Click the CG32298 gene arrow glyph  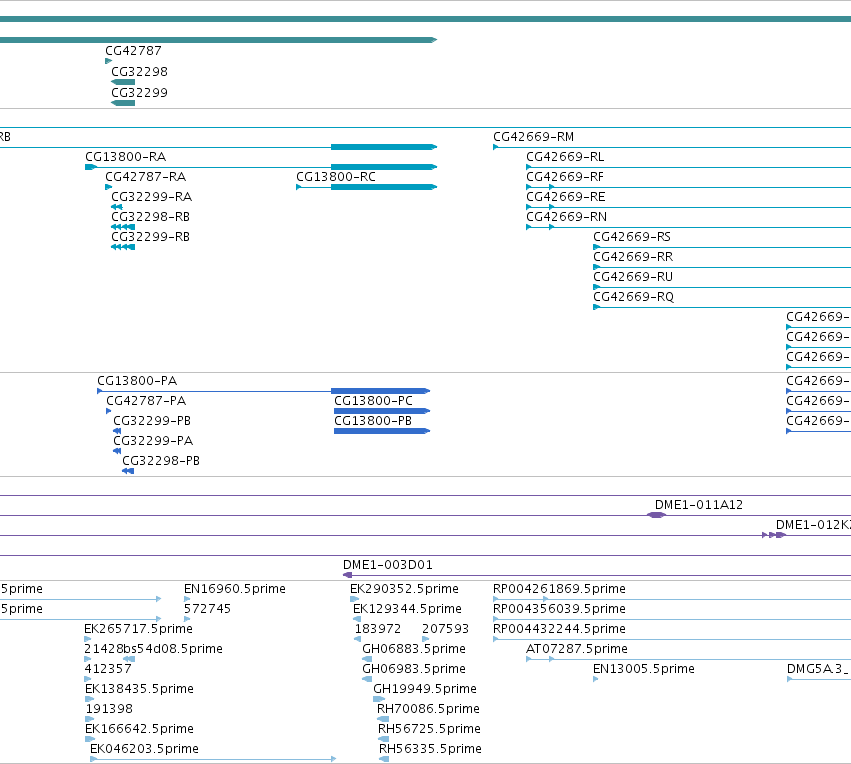(x=123, y=82)
